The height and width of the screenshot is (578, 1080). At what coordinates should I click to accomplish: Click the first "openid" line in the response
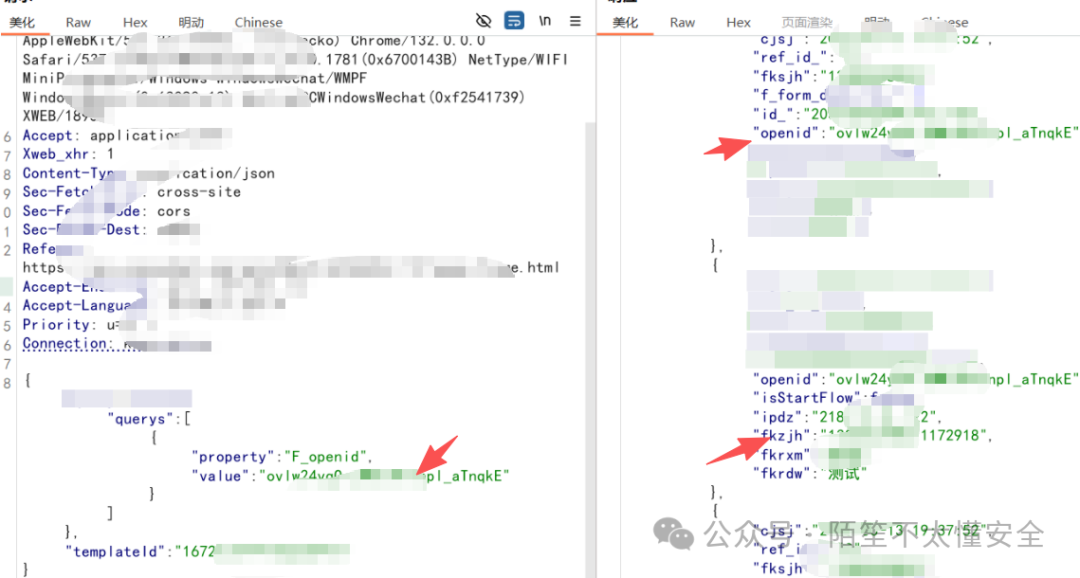[915, 132]
